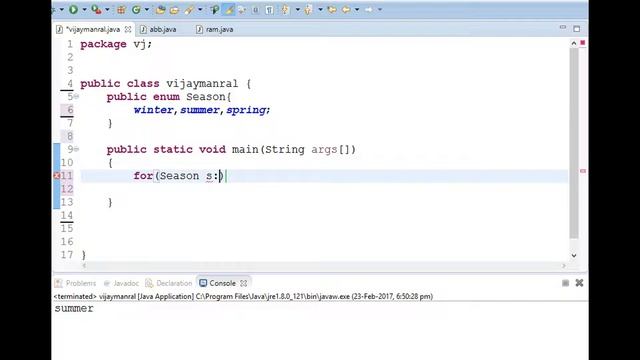The width and height of the screenshot is (640, 360).
Task: Click the Forward navigation arrow icon
Action: tap(369, 9)
